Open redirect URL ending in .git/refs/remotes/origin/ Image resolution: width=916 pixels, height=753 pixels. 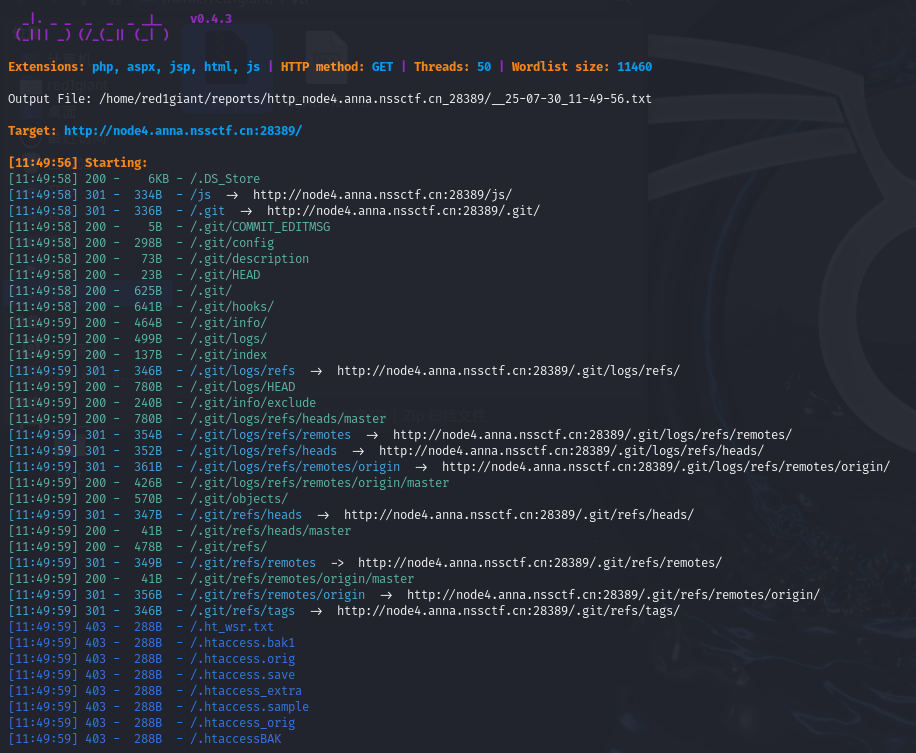(x=613, y=595)
